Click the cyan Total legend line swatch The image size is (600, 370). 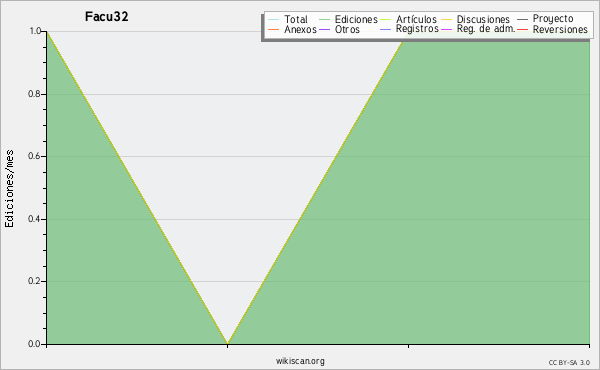click(274, 19)
